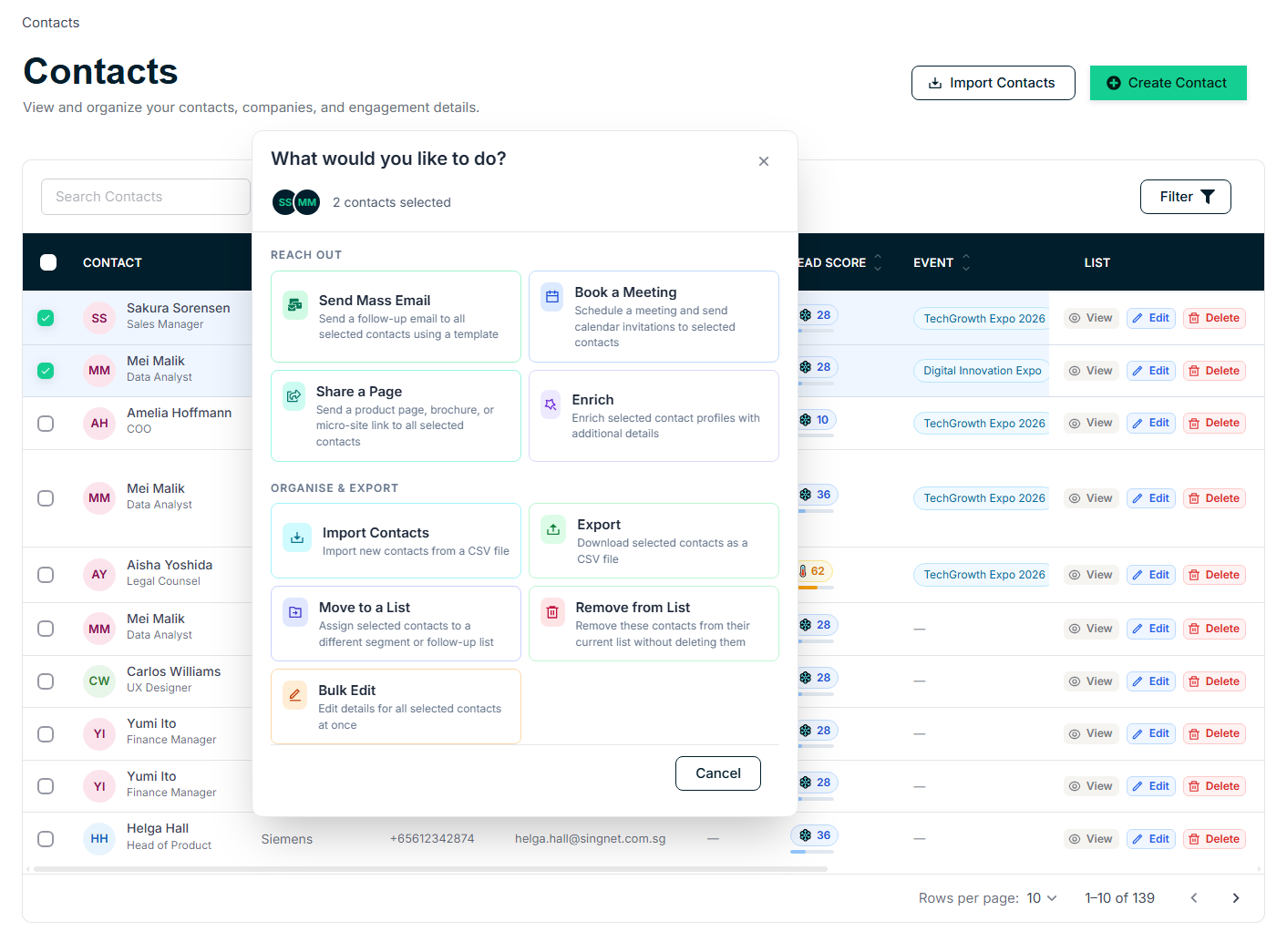Viewport: 1287px width, 952px height.
Task: Sort the table by Lead Score
Action: (878, 262)
